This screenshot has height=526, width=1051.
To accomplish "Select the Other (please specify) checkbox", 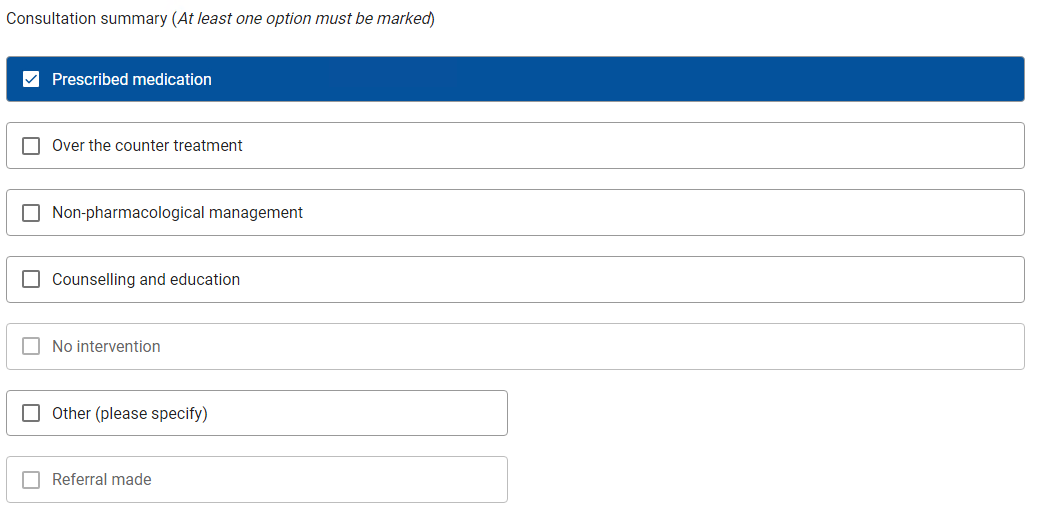I will pos(31,413).
